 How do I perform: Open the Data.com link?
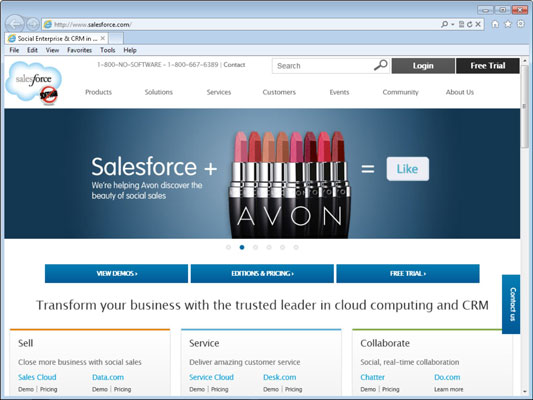(108, 377)
